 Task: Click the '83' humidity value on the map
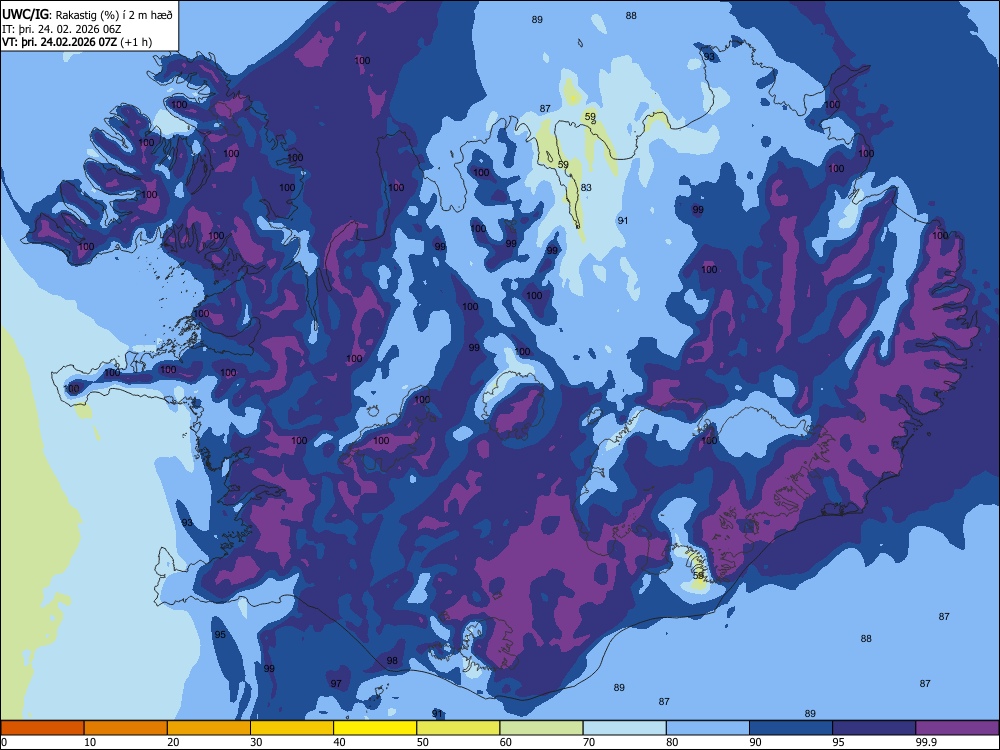click(586, 188)
